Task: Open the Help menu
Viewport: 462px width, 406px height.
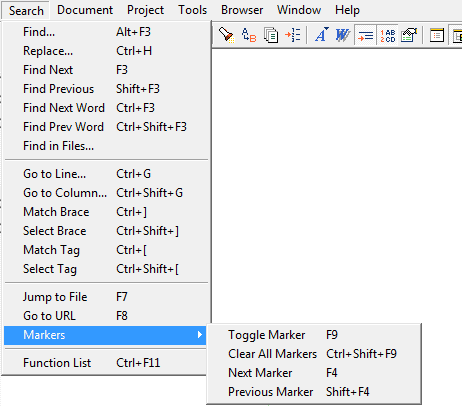Action: pos(347,10)
